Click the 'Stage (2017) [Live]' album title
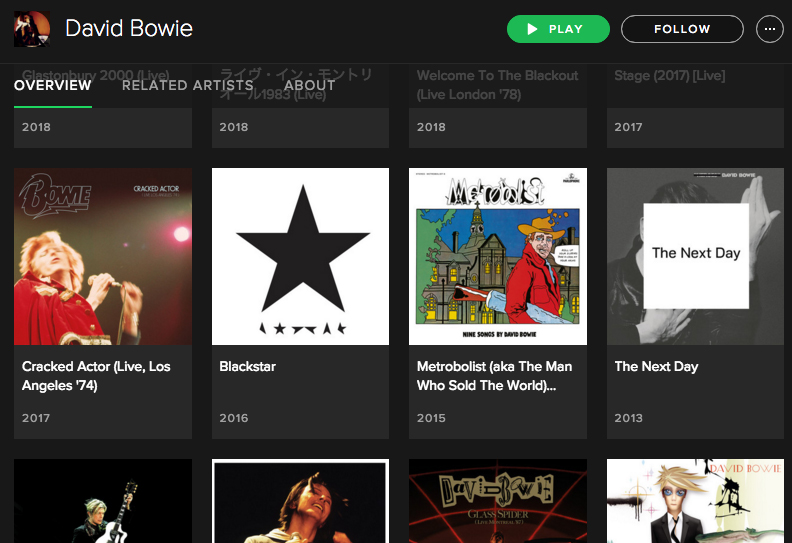792x543 pixels. click(670, 76)
